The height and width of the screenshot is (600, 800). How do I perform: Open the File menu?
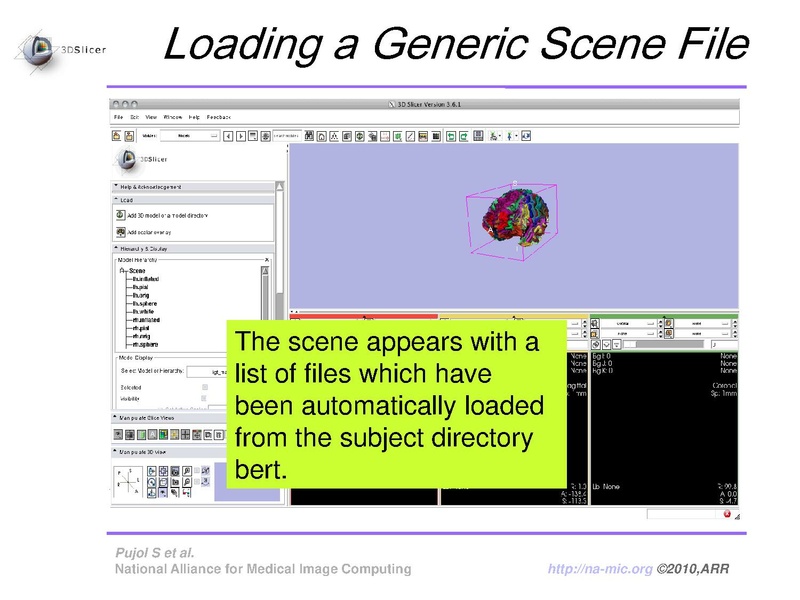pyautogui.click(x=118, y=117)
